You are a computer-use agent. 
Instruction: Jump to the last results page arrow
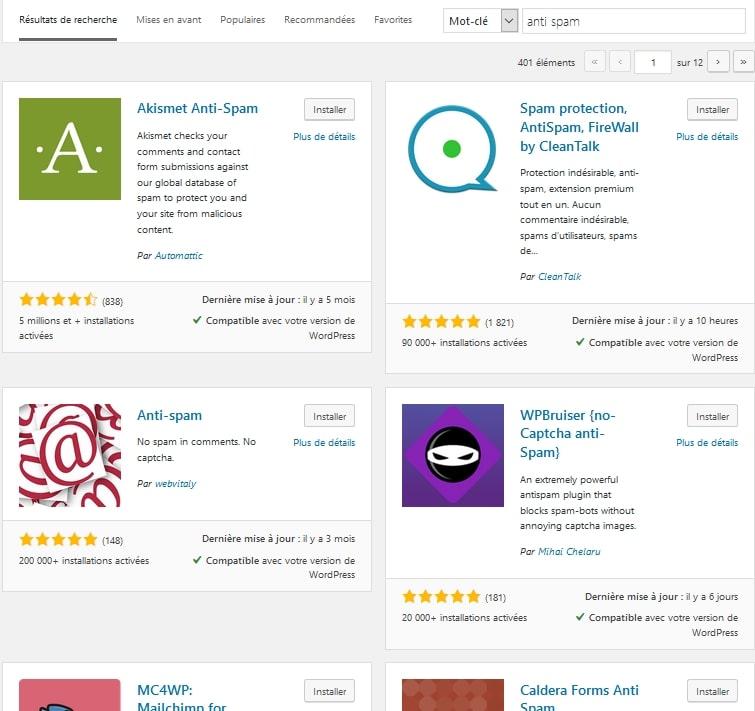click(x=743, y=62)
